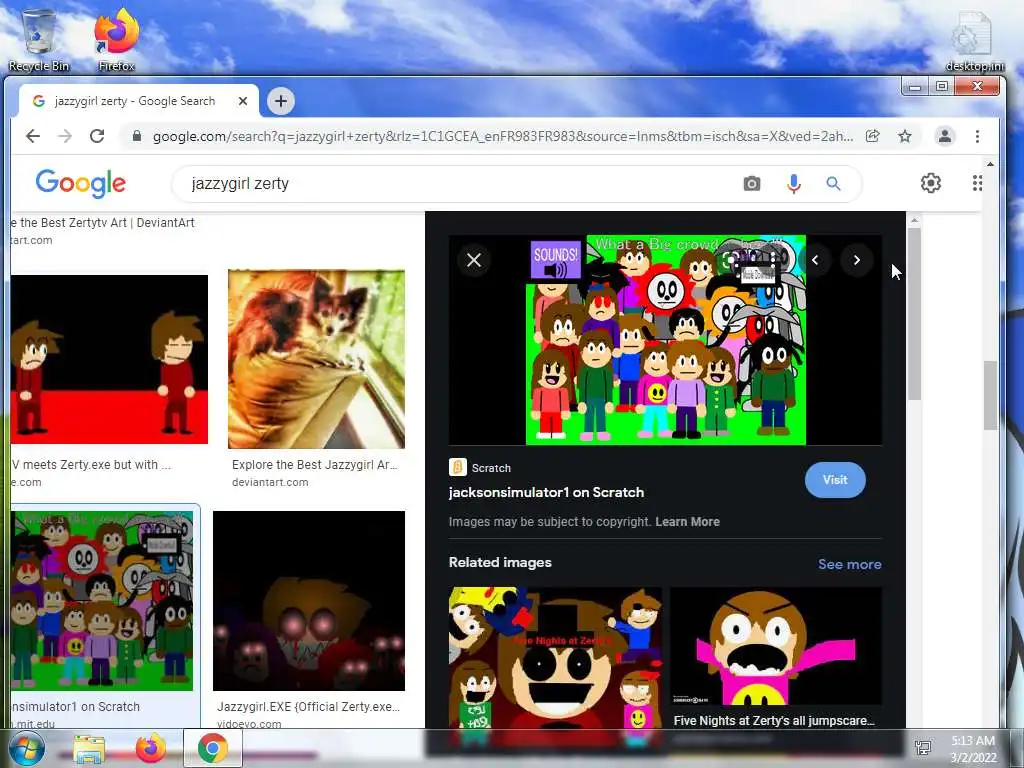Submit search with magnifier icon
This screenshot has width=1024, height=768.
[x=833, y=184]
